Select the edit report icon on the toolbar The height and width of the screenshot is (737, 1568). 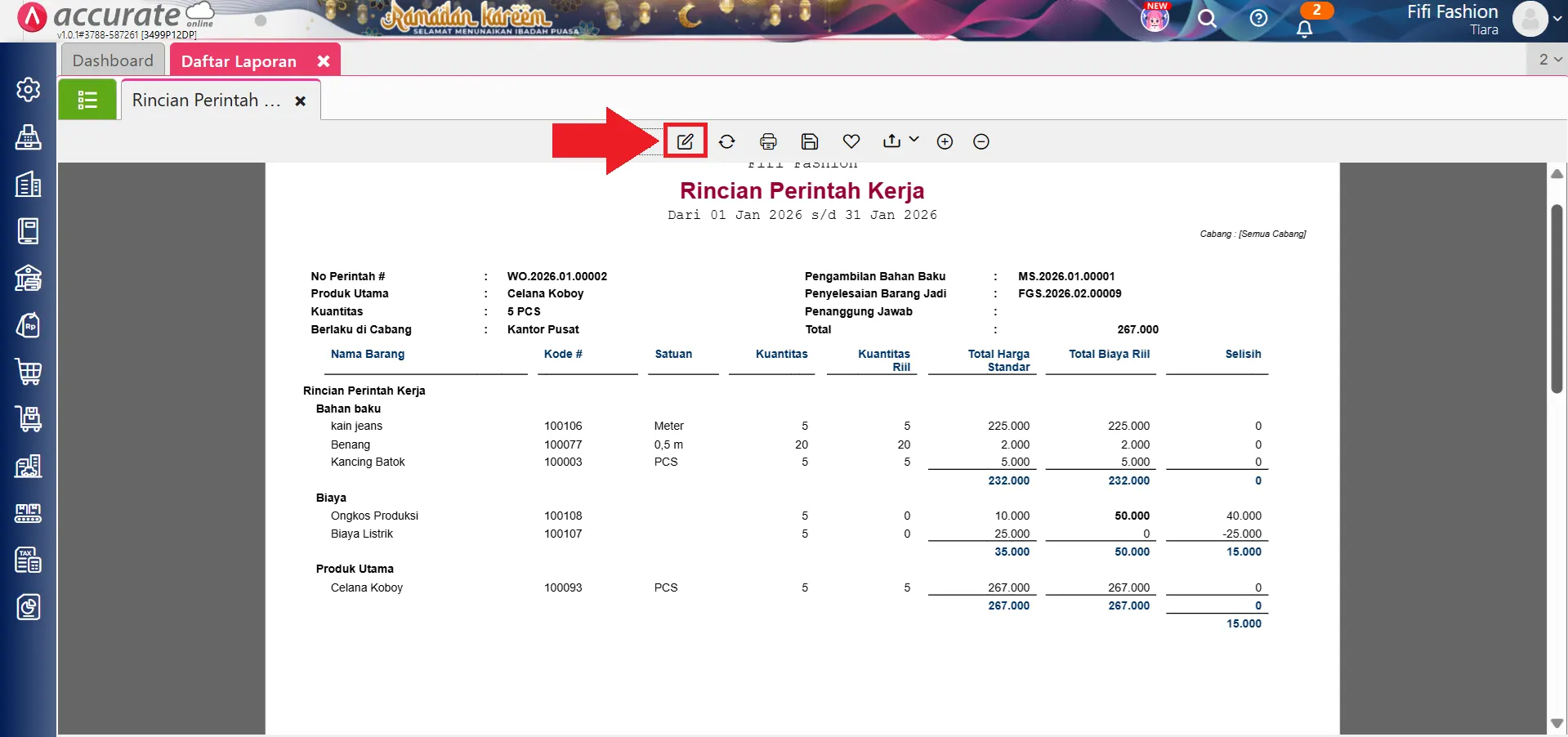pos(685,141)
